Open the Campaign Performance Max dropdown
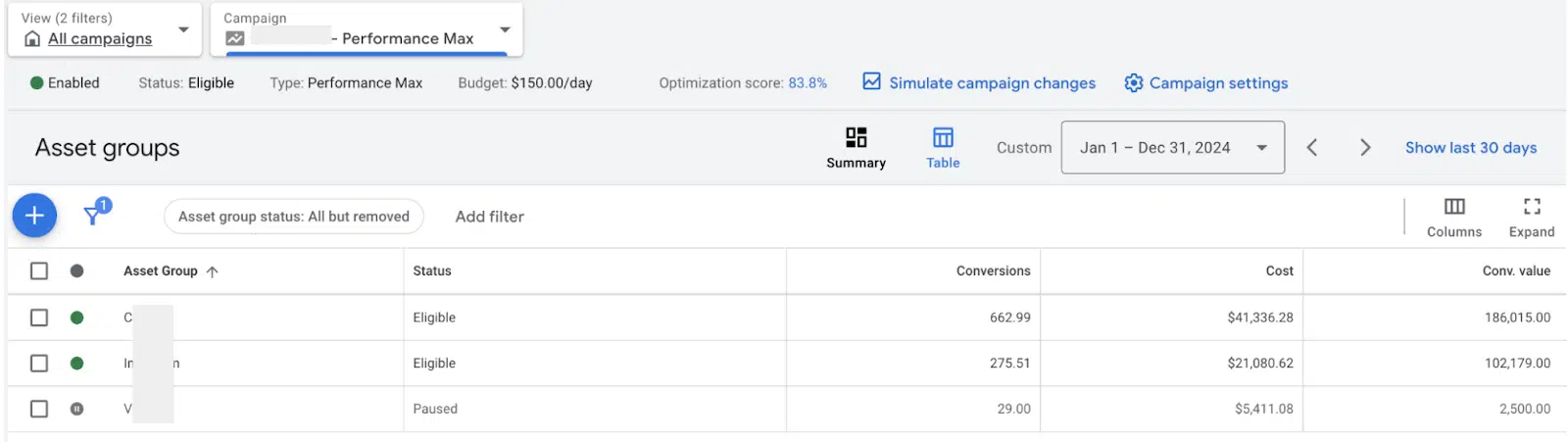This screenshot has height=442, width=1568. (x=367, y=29)
